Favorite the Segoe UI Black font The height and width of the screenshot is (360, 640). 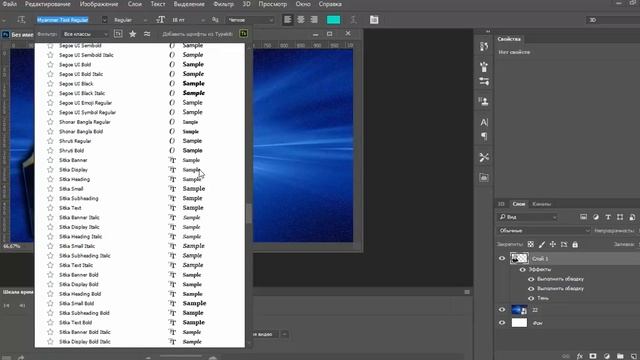(x=50, y=84)
